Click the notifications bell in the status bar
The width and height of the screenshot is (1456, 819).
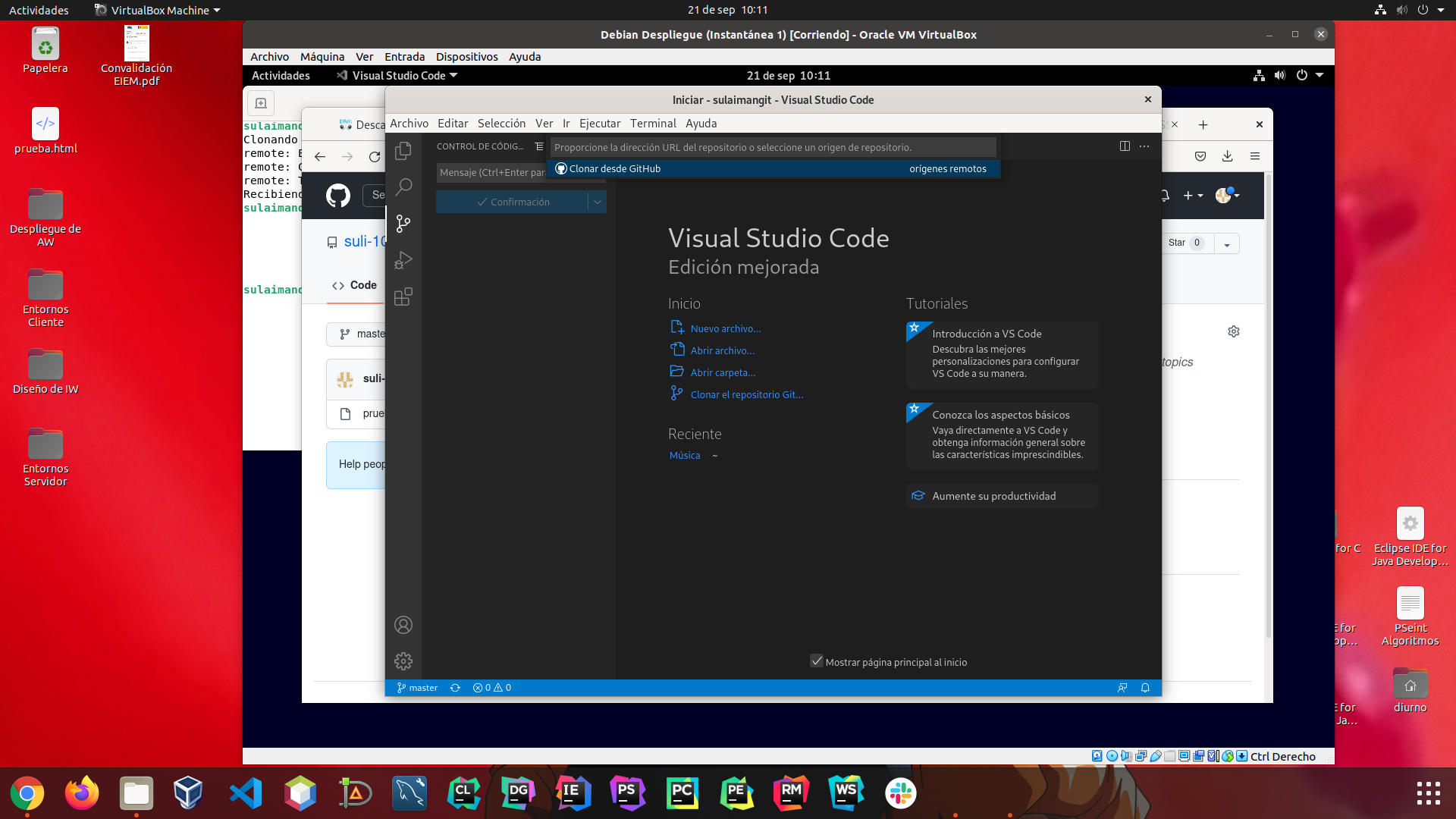point(1144,688)
